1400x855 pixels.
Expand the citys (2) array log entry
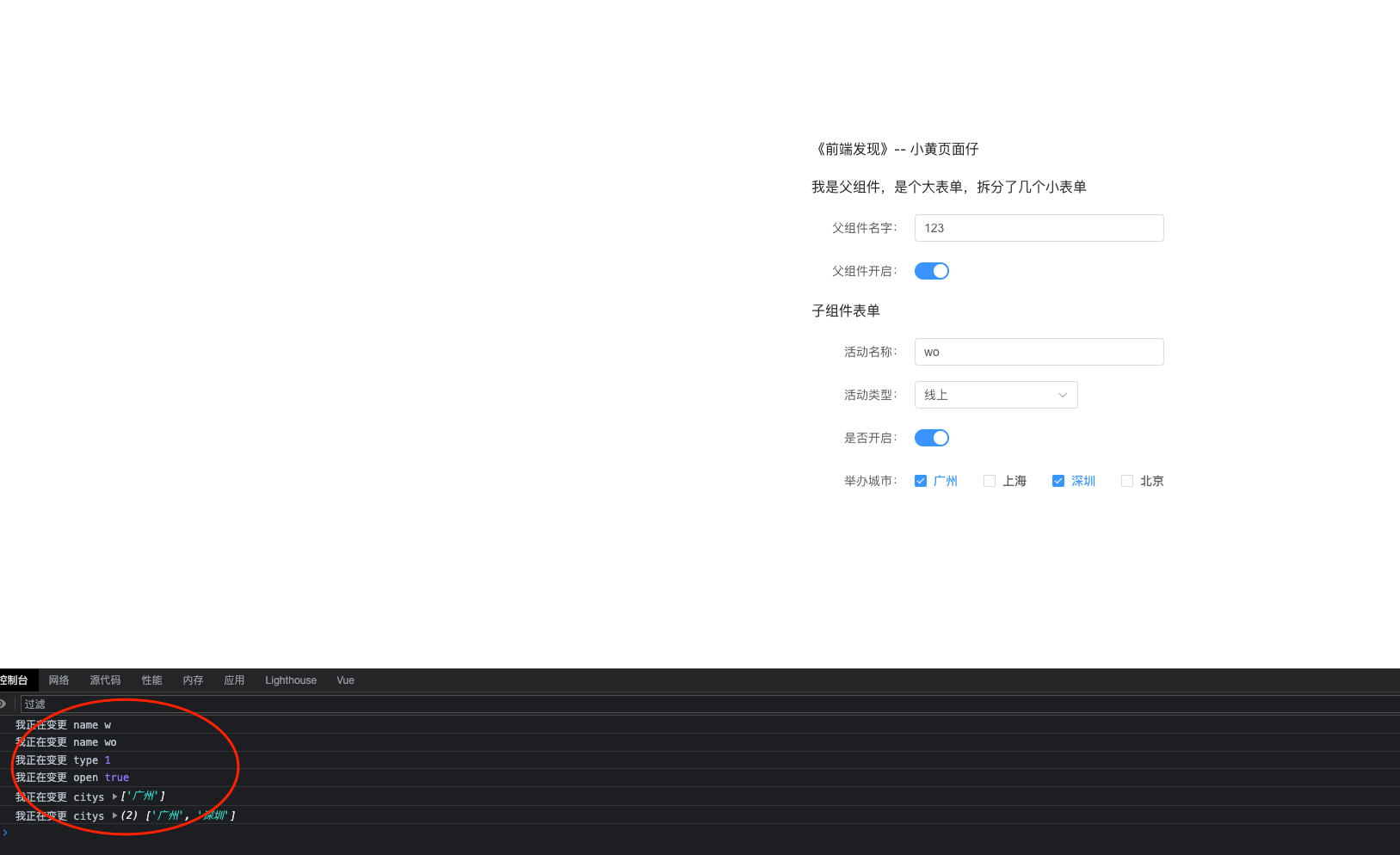coord(114,815)
